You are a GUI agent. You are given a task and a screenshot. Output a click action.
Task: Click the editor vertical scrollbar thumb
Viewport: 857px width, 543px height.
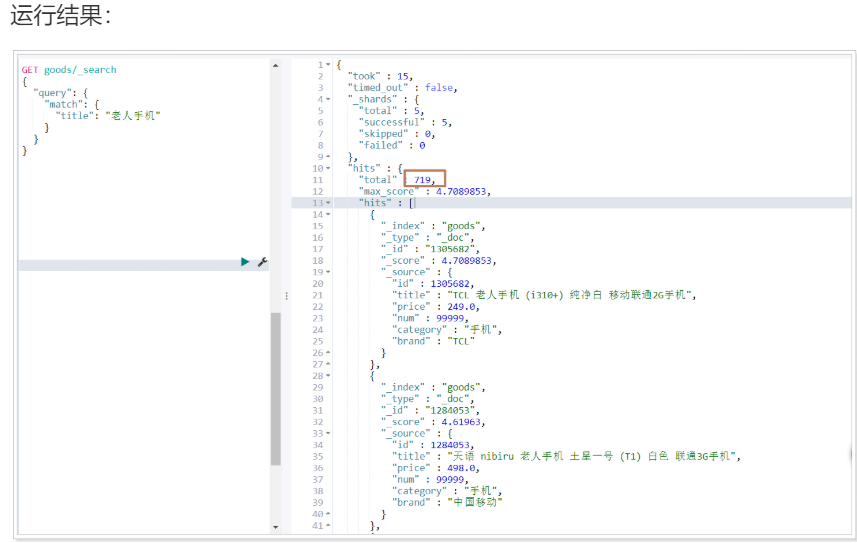(275, 389)
